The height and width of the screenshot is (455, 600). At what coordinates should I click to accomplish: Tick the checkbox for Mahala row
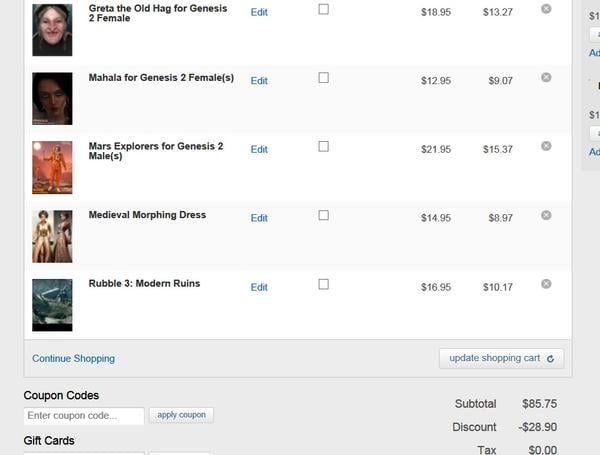[x=323, y=77]
